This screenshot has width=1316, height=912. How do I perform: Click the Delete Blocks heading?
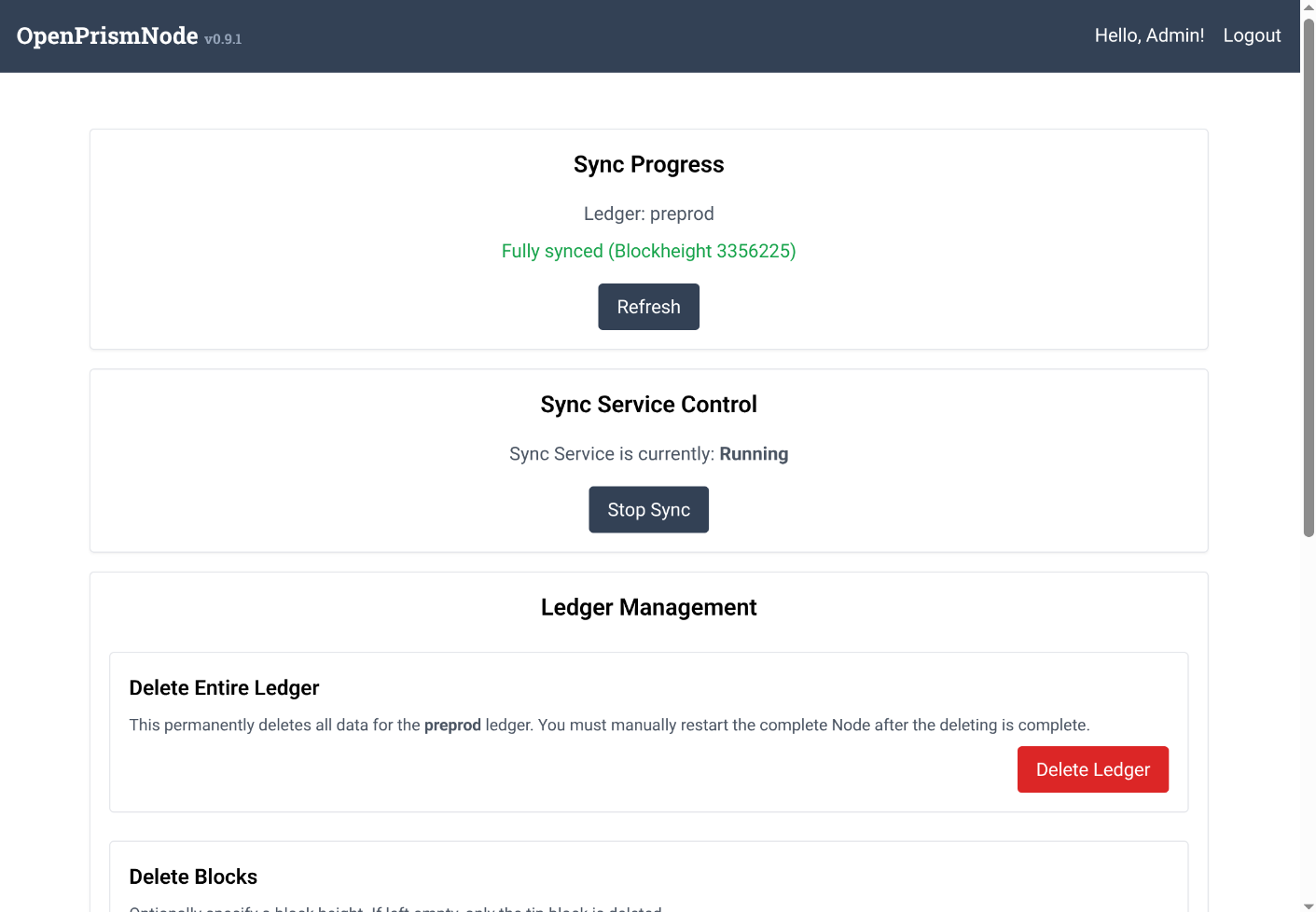[x=193, y=877]
